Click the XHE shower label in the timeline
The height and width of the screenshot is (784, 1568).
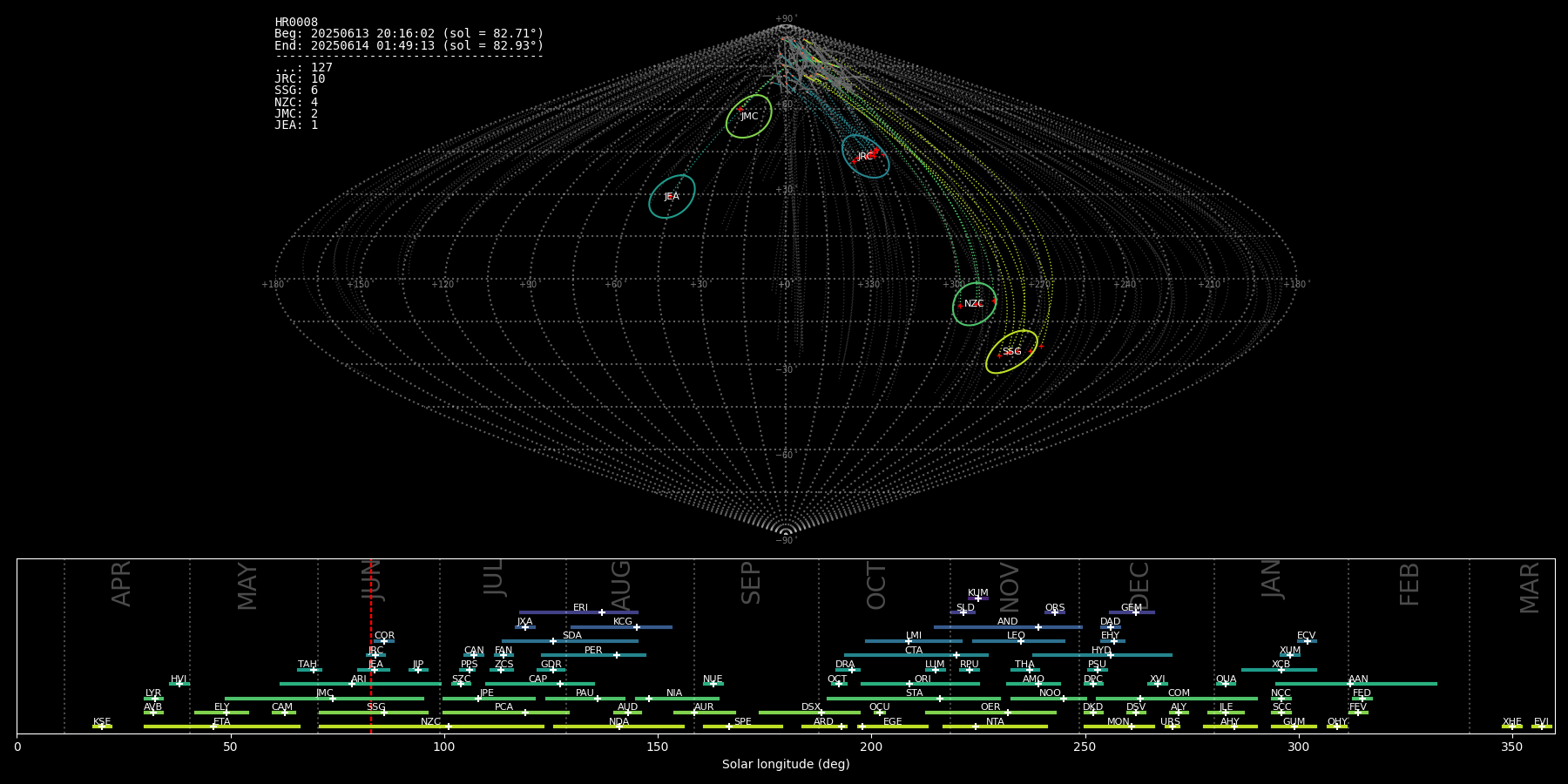click(1512, 722)
